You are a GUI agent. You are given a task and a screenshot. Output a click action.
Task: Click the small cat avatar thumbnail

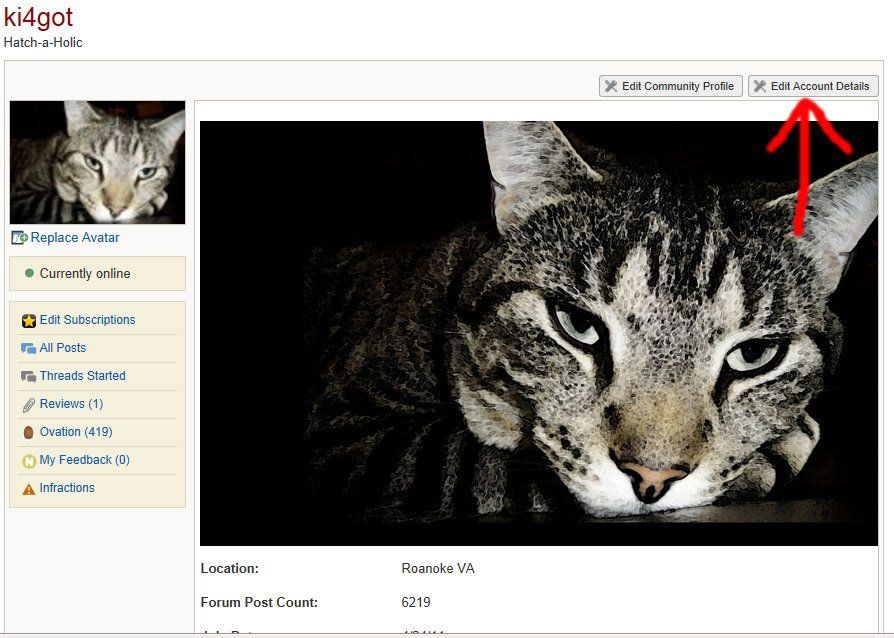click(97, 162)
